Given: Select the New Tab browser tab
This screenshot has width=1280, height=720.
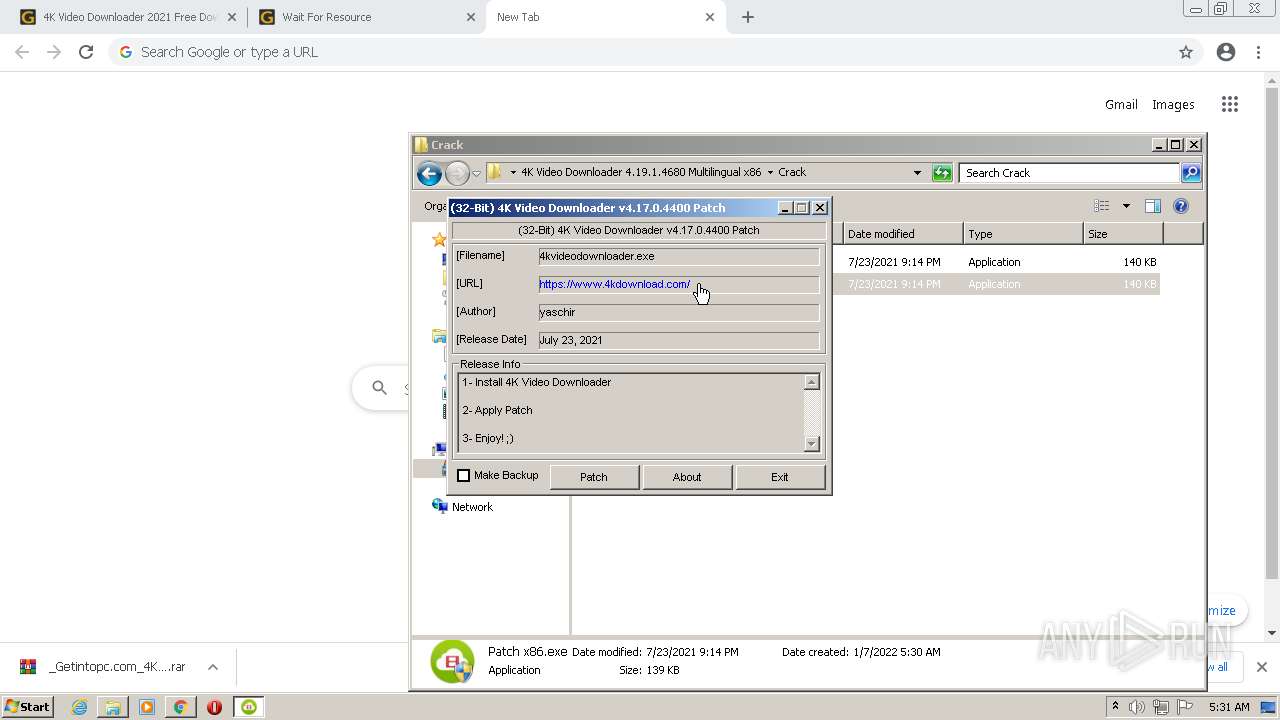Looking at the screenshot, I should coord(604,17).
